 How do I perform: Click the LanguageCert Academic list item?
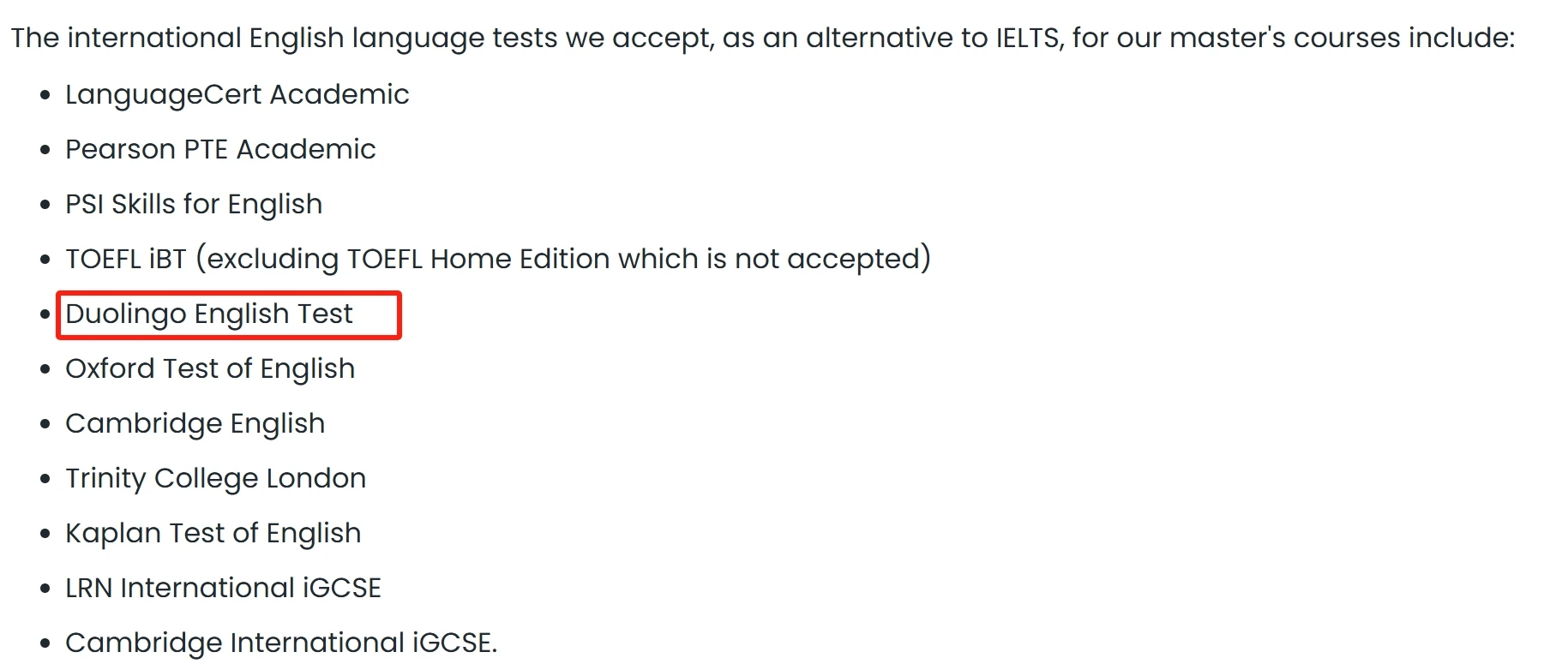coord(237,94)
